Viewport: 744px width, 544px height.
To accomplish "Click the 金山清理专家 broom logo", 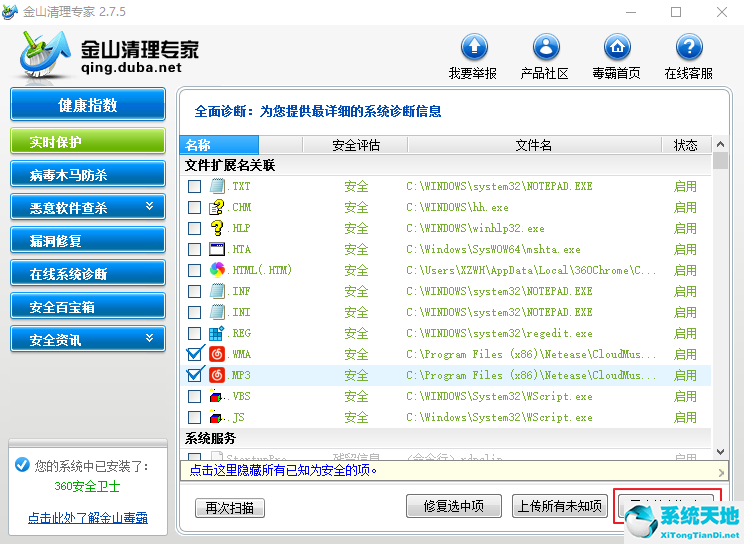I will click(44, 55).
